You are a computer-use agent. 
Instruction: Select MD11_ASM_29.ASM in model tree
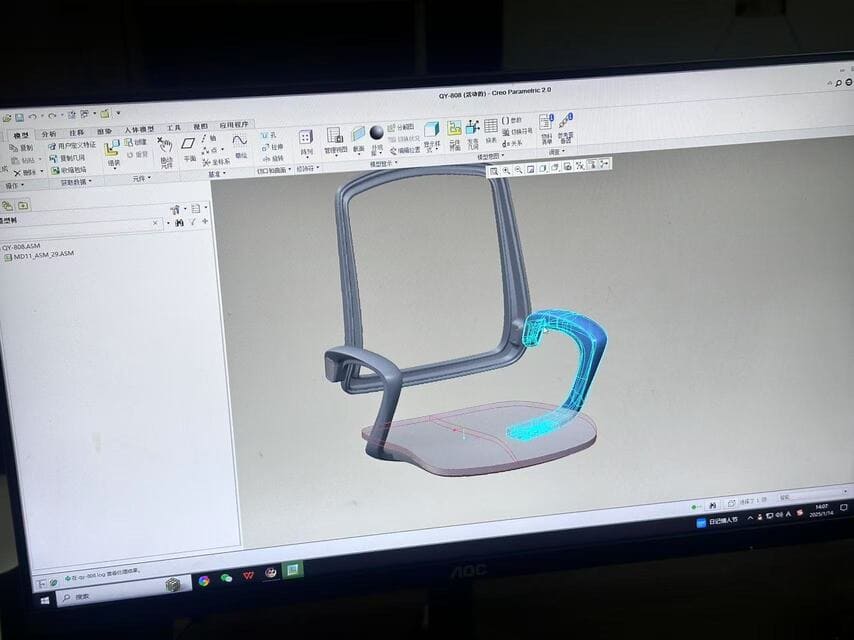pos(43,255)
